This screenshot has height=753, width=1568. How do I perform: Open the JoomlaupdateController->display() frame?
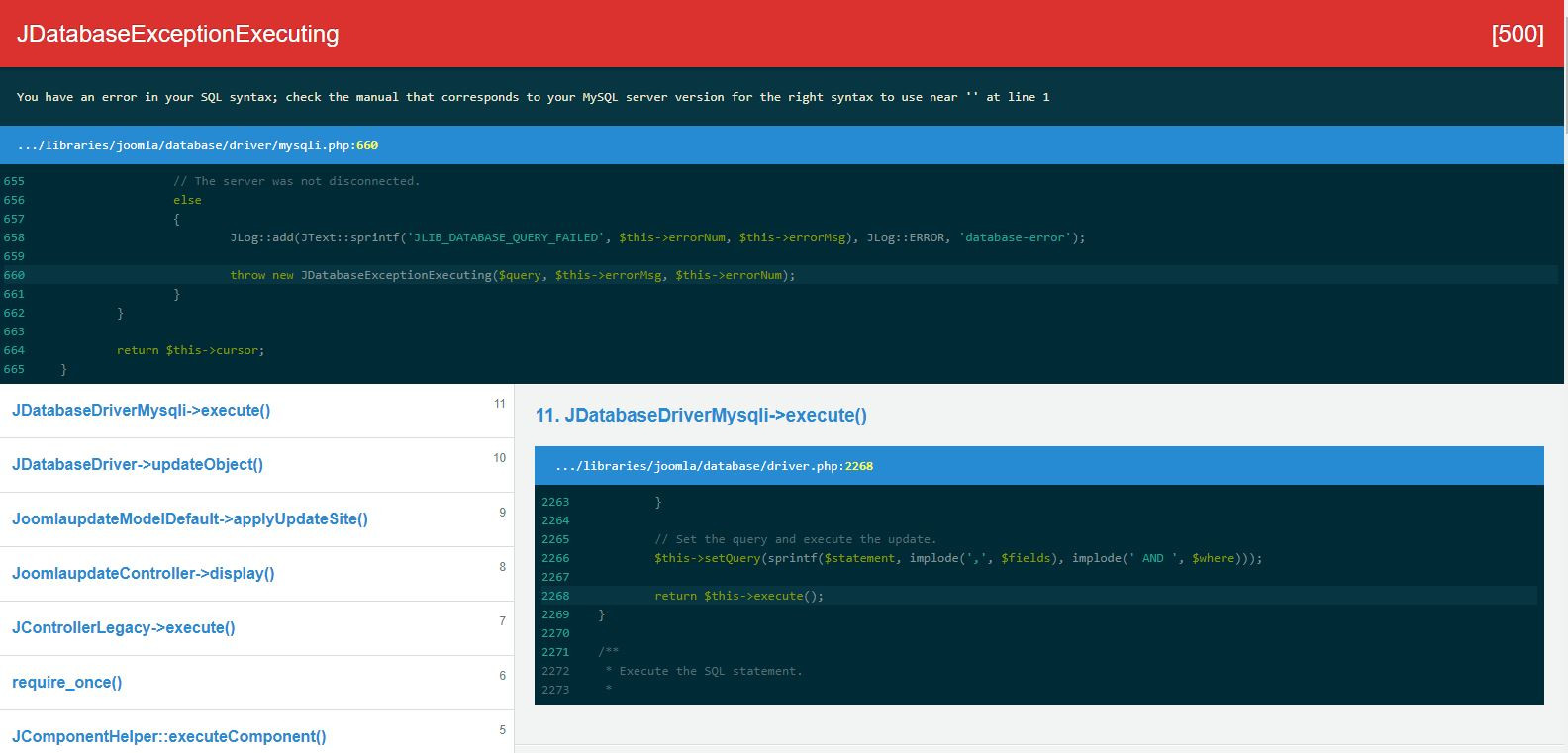click(x=256, y=574)
